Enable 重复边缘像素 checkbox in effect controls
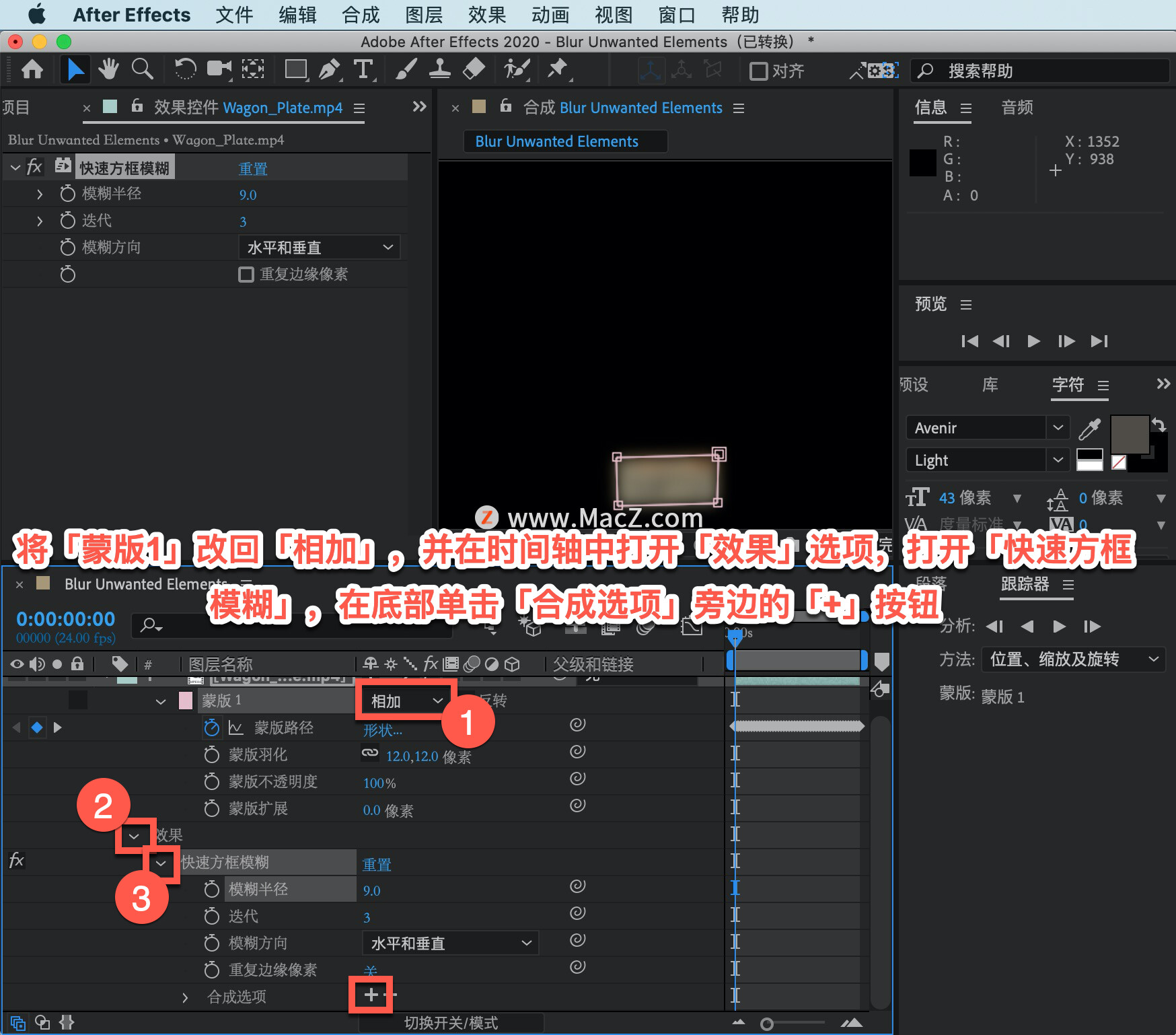The height and width of the screenshot is (1035, 1176). (246, 275)
